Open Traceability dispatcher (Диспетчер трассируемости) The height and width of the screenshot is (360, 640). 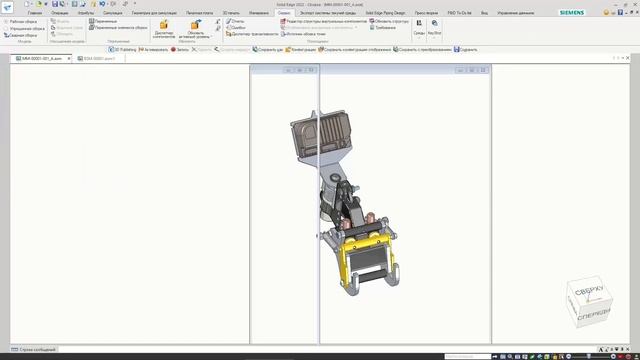[x=252, y=34]
